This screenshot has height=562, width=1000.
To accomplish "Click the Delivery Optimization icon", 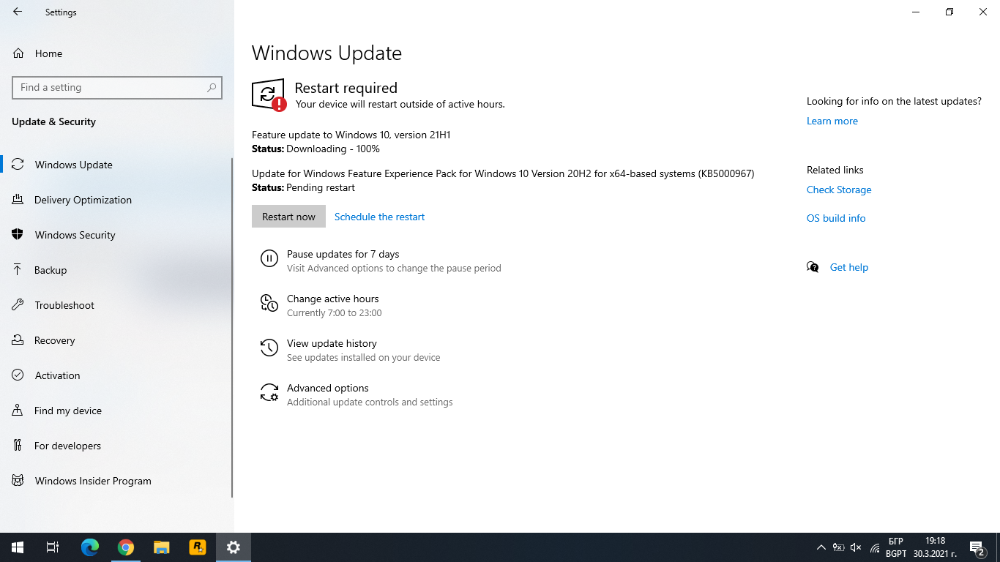I will tap(18, 200).
